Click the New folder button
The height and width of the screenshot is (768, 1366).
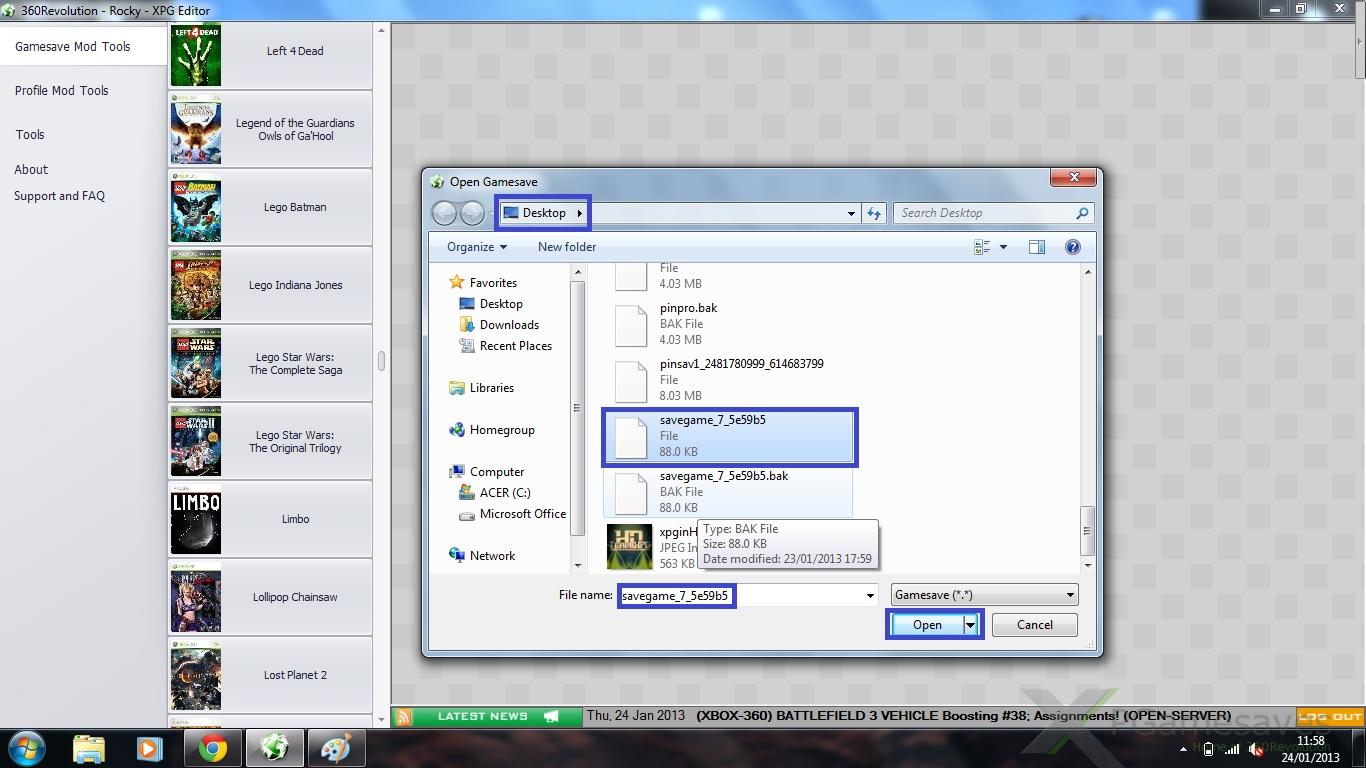click(567, 247)
